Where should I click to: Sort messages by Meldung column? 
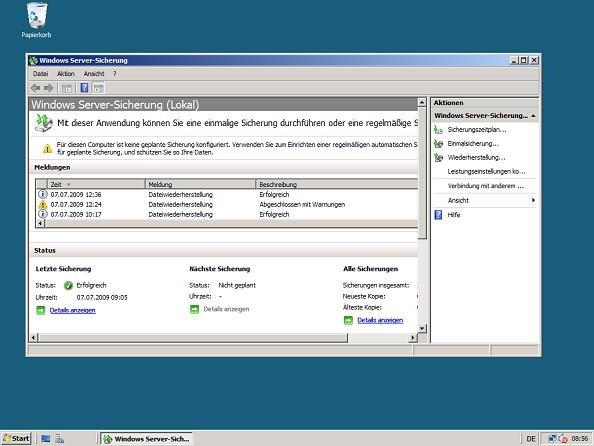[200, 185]
